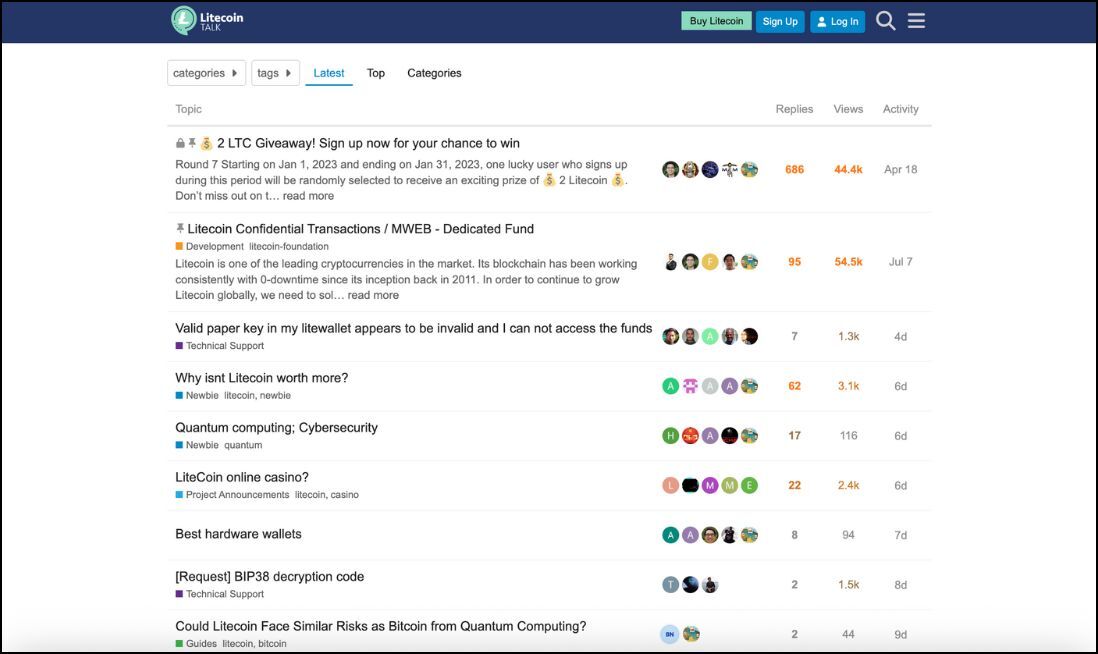Open Project Announcements category
Viewport: 1098px width, 654px height.
232,495
